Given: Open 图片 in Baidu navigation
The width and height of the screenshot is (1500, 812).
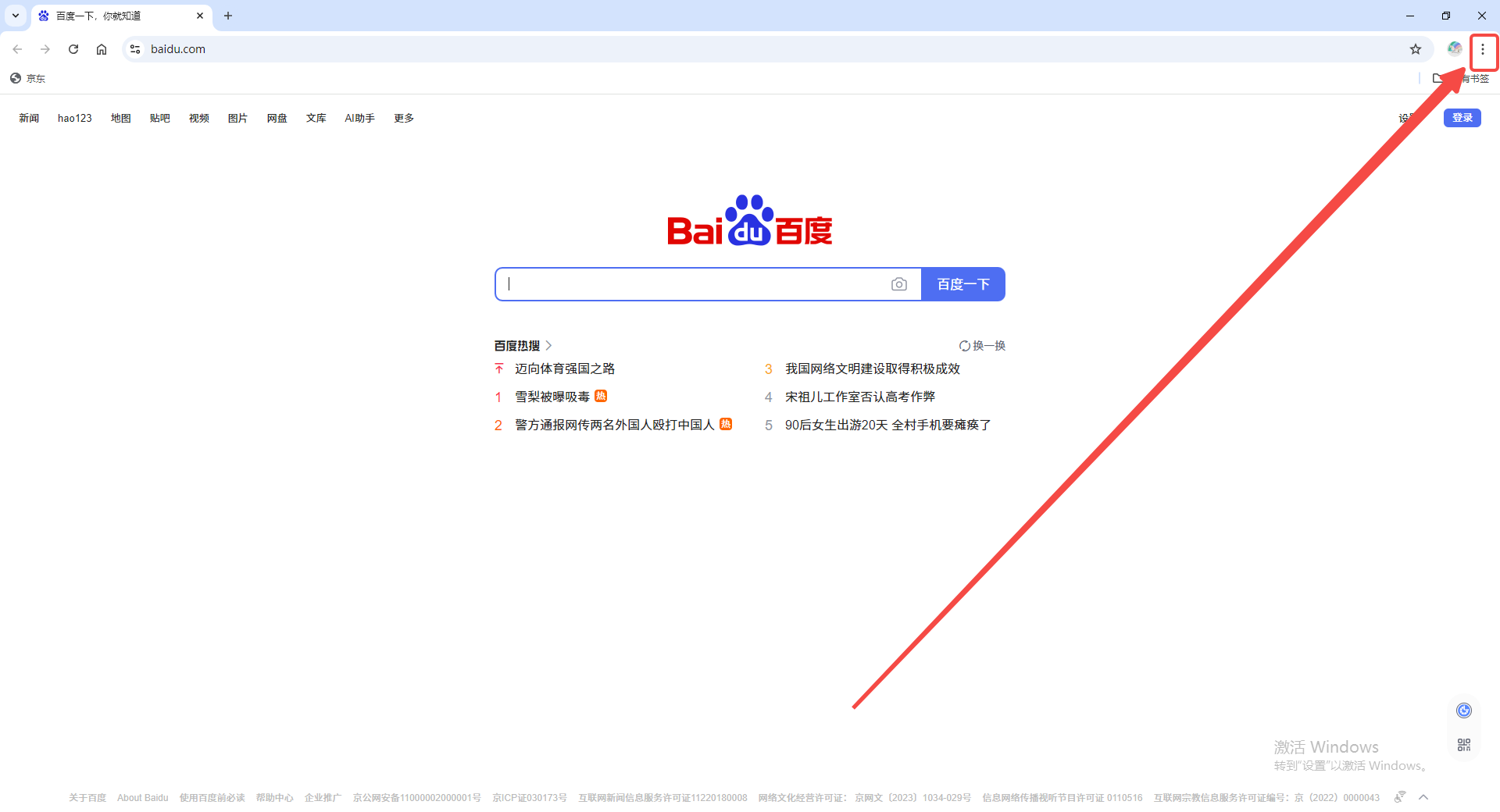Looking at the screenshot, I should coord(238,118).
